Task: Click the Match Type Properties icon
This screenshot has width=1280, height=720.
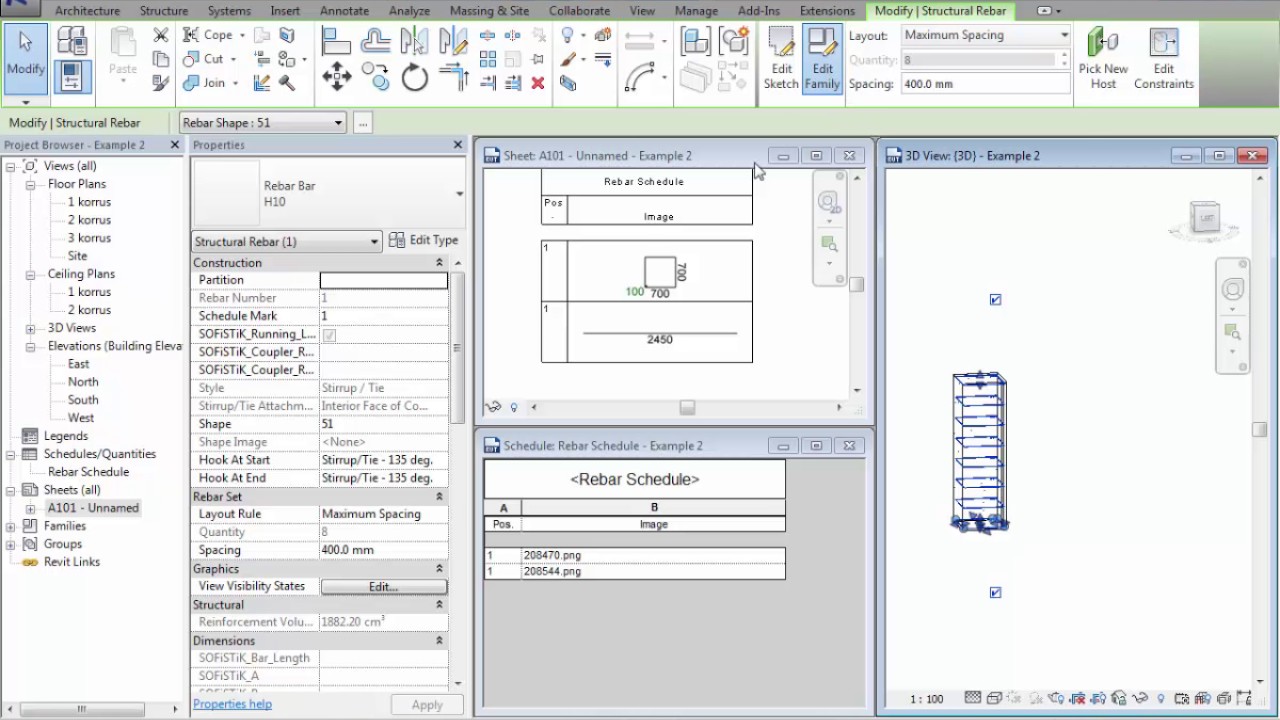Action: (x=161, y=83)
